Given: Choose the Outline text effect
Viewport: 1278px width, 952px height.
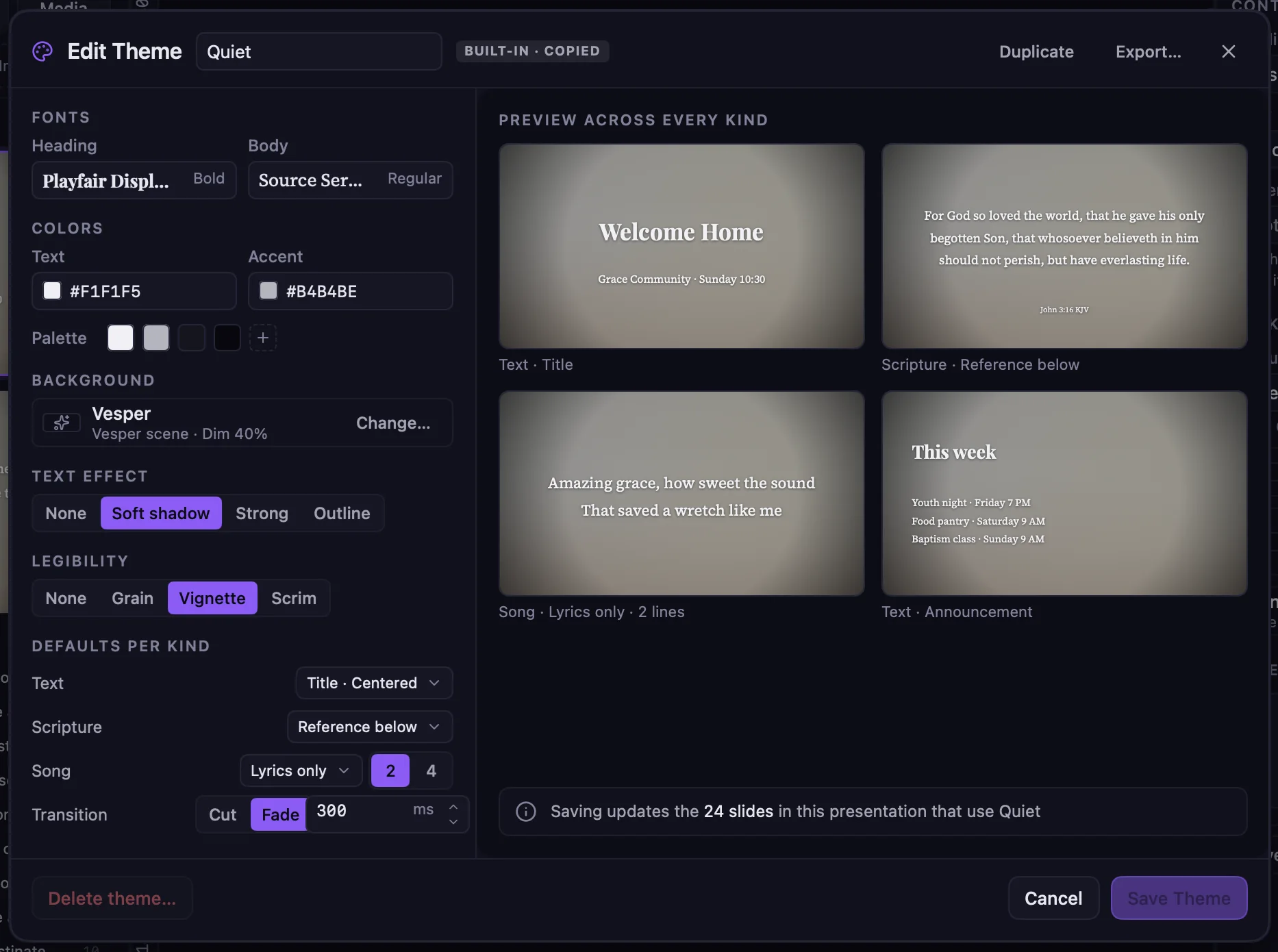Looking at the screenshot, I should 342,513.
